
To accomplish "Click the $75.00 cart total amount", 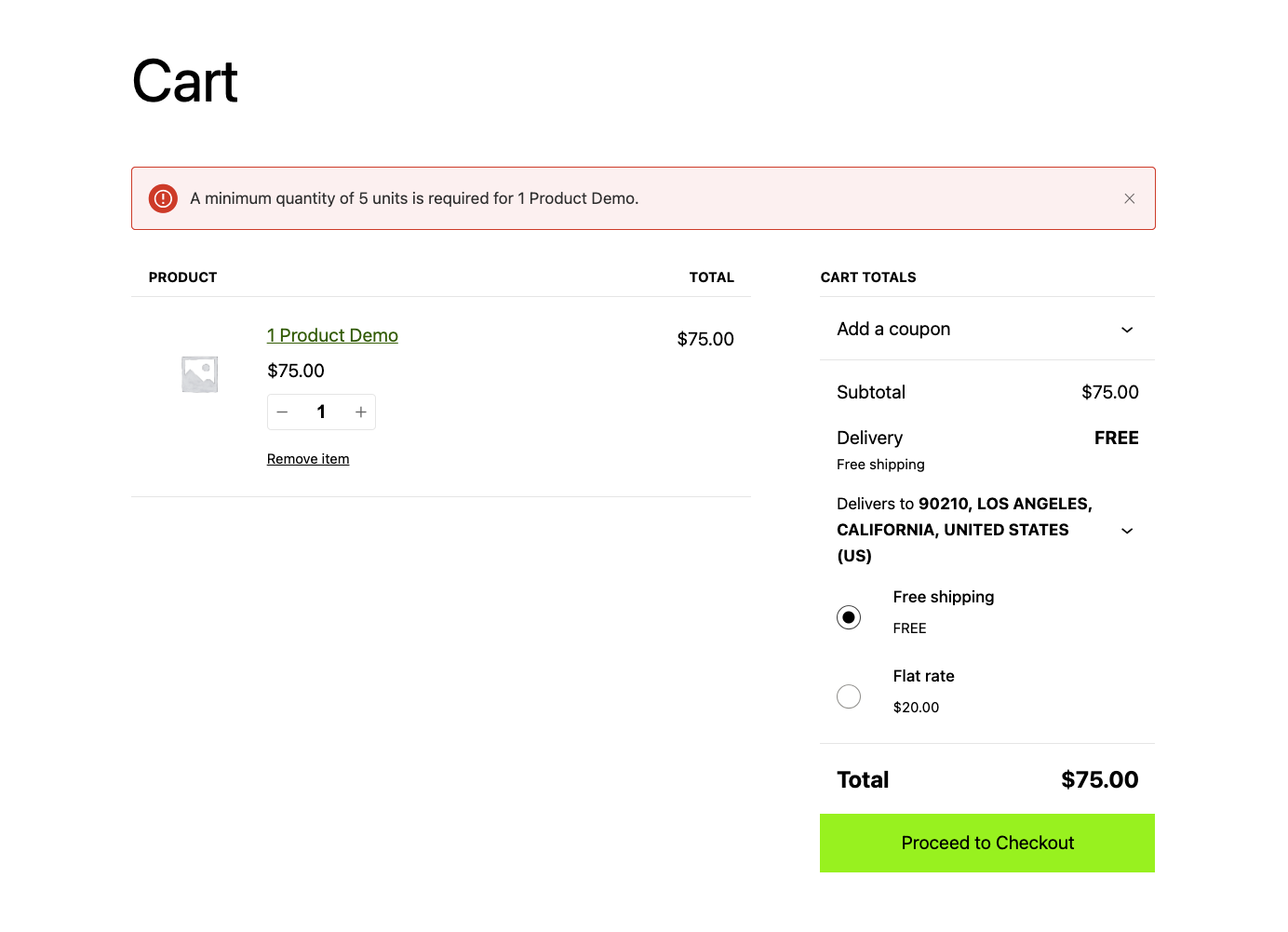I will (1099, 779).
